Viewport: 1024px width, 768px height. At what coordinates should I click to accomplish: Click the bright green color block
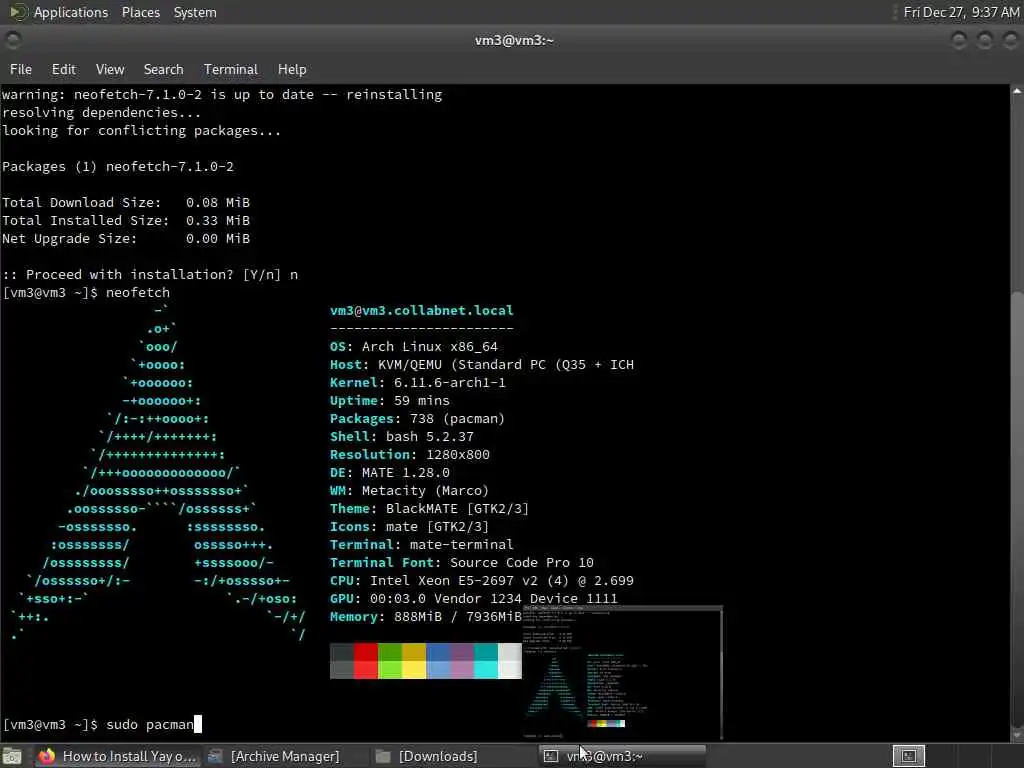point(390,670)
